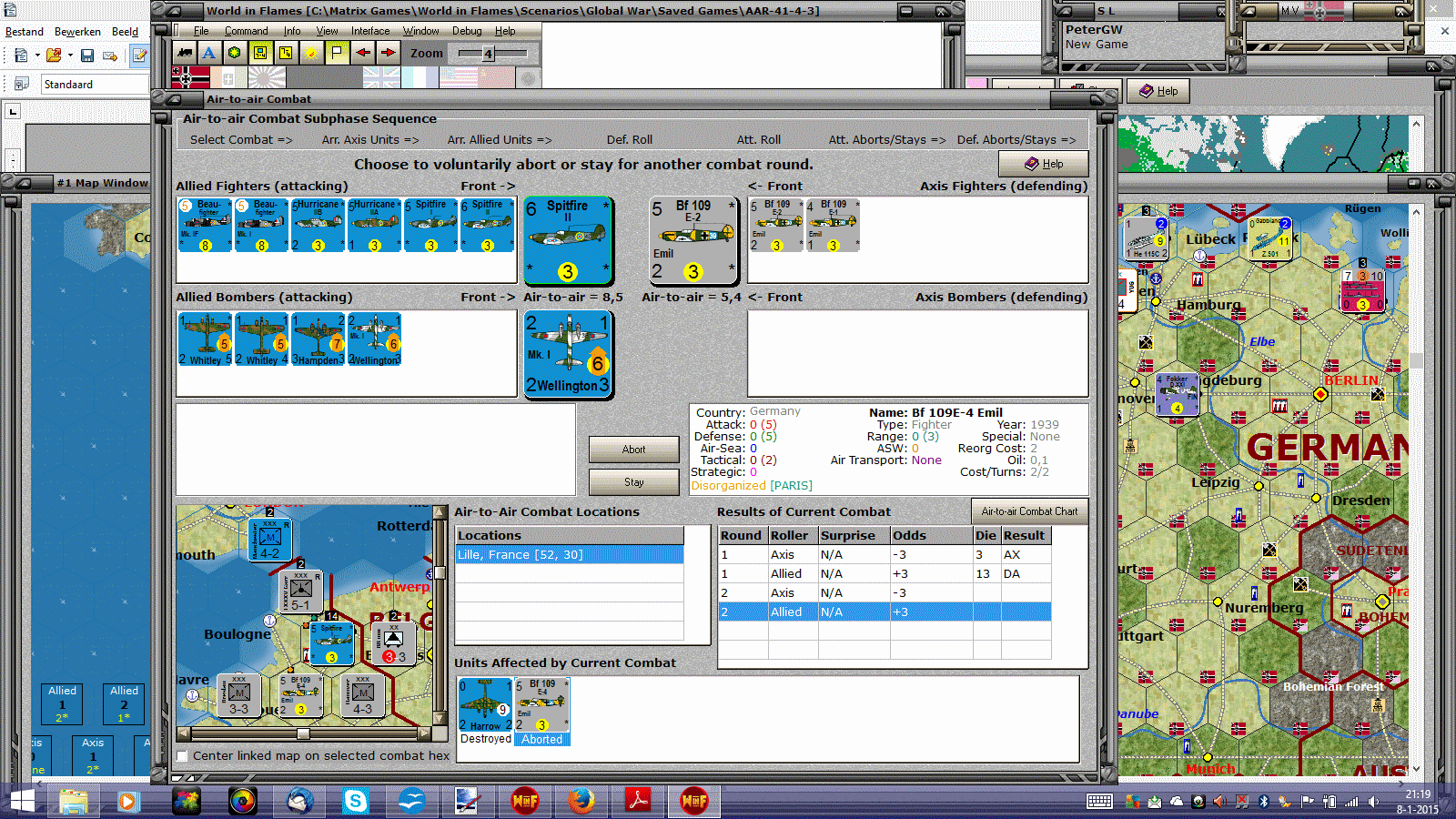This screenshot has width=1456, height=819.
Task: Select the Japanese rising sun flag
Action: (267, 77)
